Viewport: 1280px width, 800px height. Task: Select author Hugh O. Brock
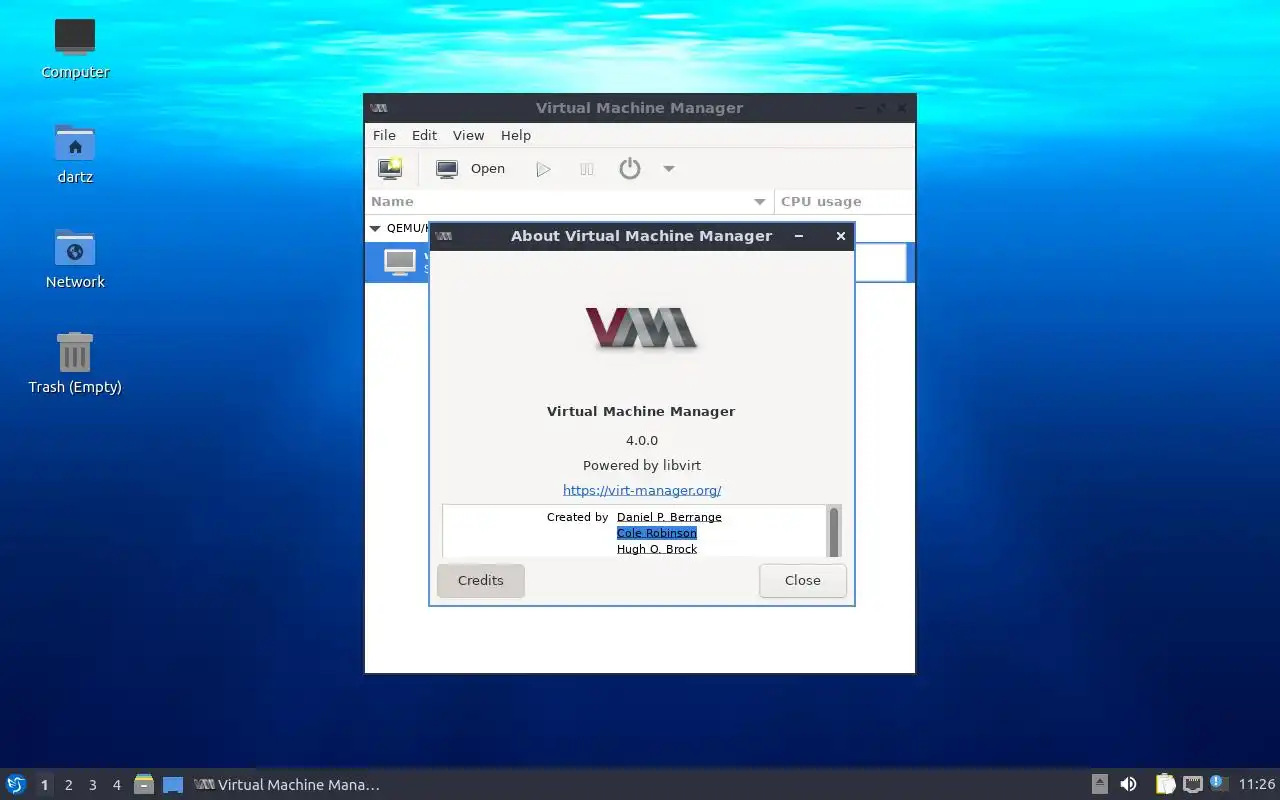[657, 549]
